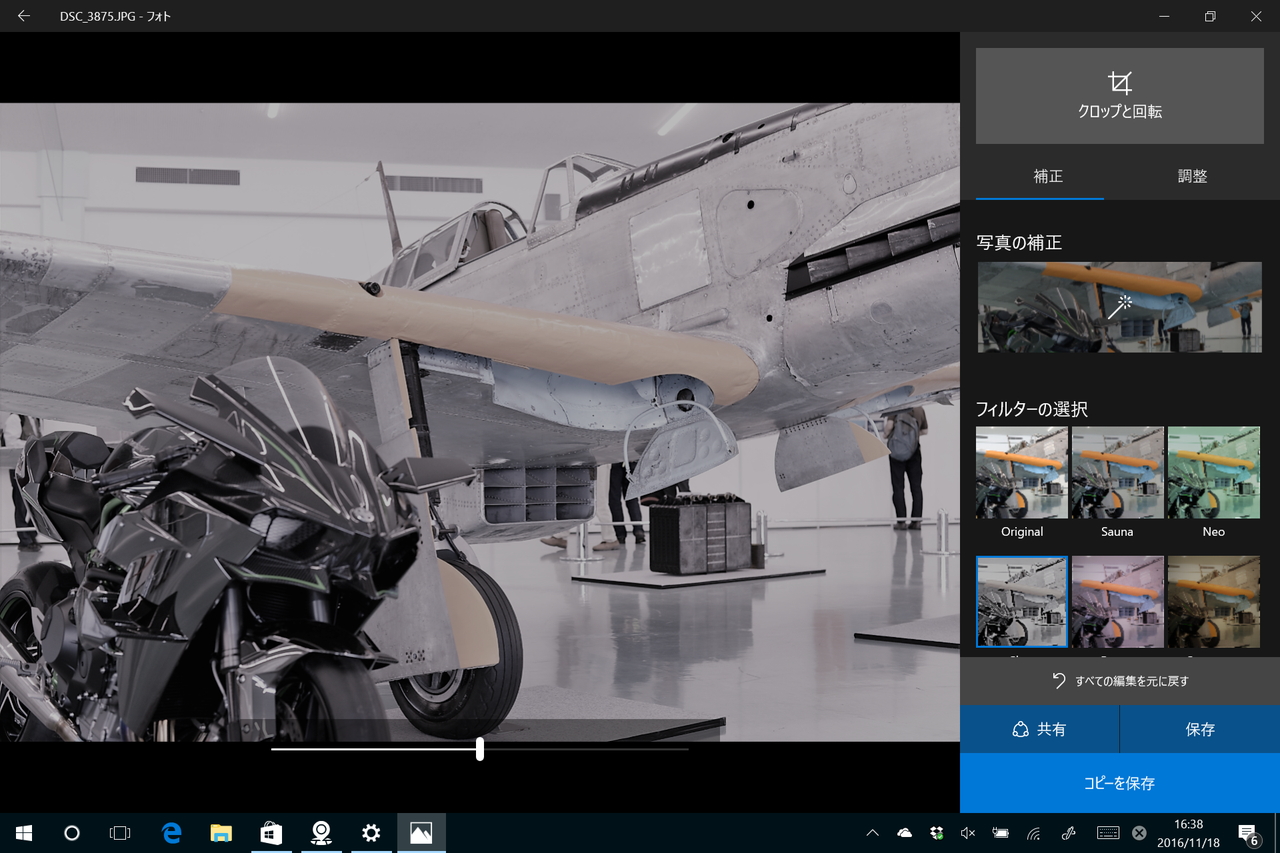Select the Original filter thumbnail

(x=1022, y=472)
